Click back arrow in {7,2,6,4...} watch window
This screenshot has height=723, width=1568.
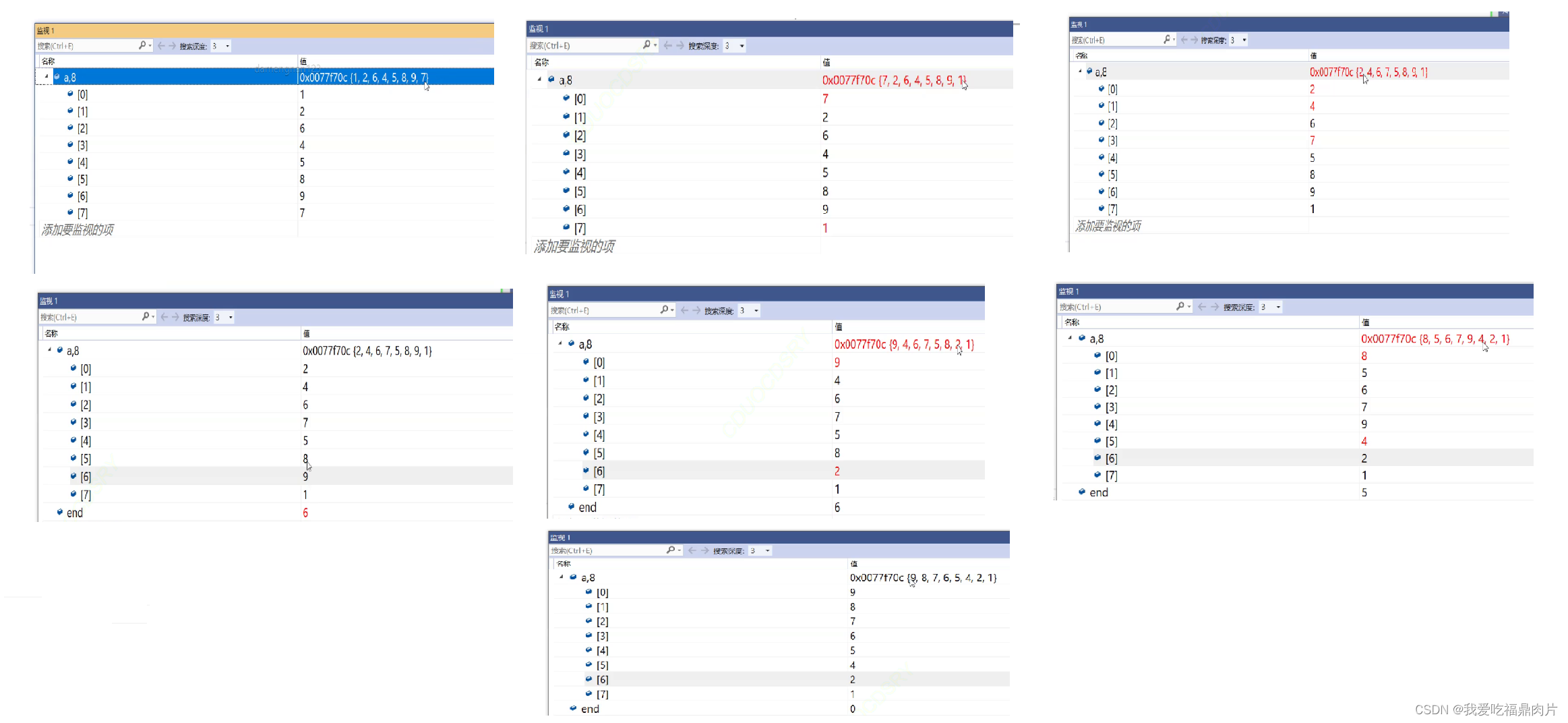[667, 45]
